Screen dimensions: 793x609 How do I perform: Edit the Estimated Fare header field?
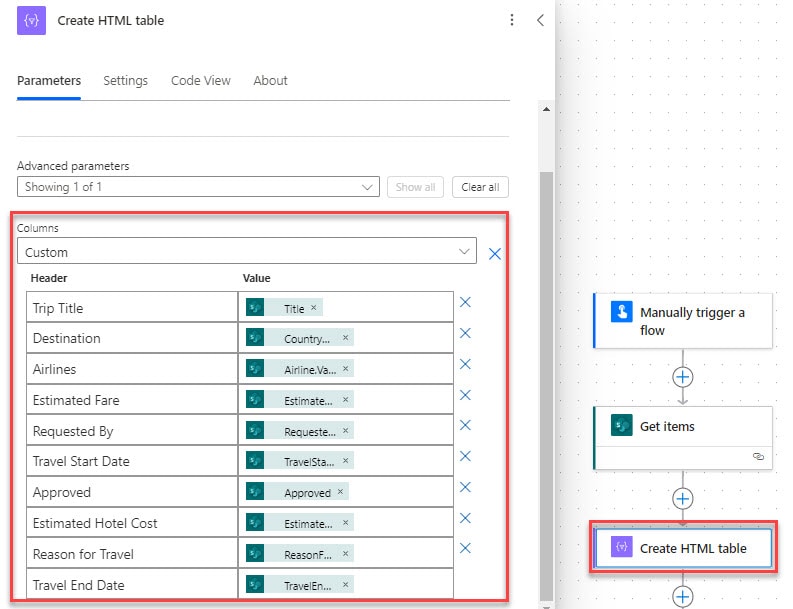pyautogui.click(x=132, y=400)
